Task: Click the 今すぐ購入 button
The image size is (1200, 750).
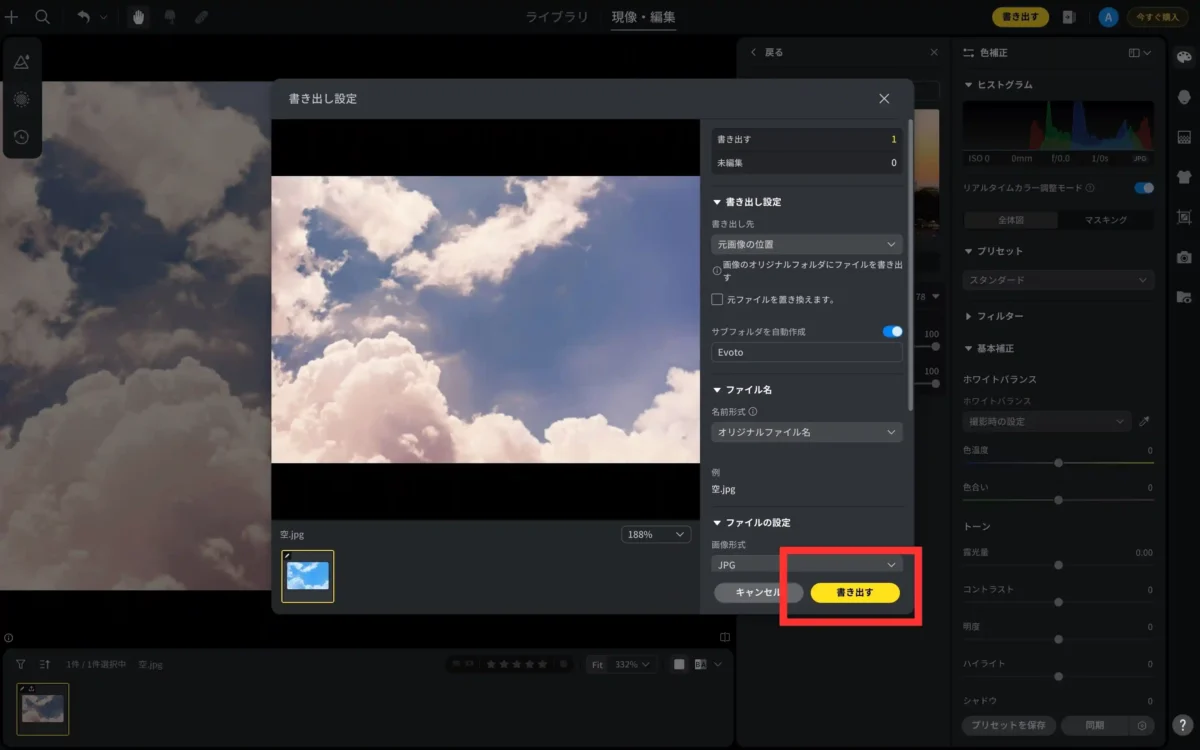Action: pyautogui.click(x=1157, y=17)
